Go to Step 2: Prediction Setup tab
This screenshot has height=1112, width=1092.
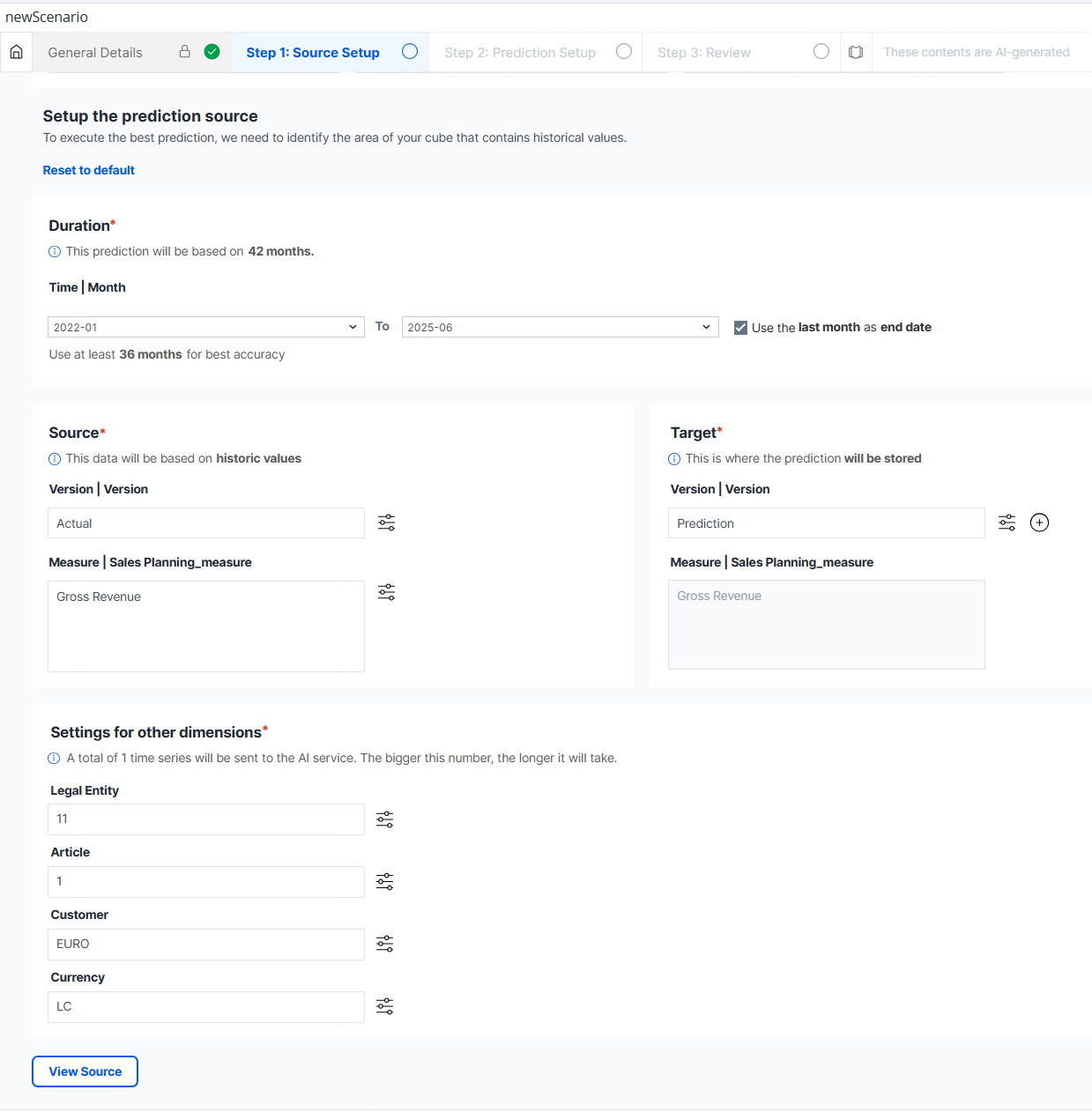[520, 53]
